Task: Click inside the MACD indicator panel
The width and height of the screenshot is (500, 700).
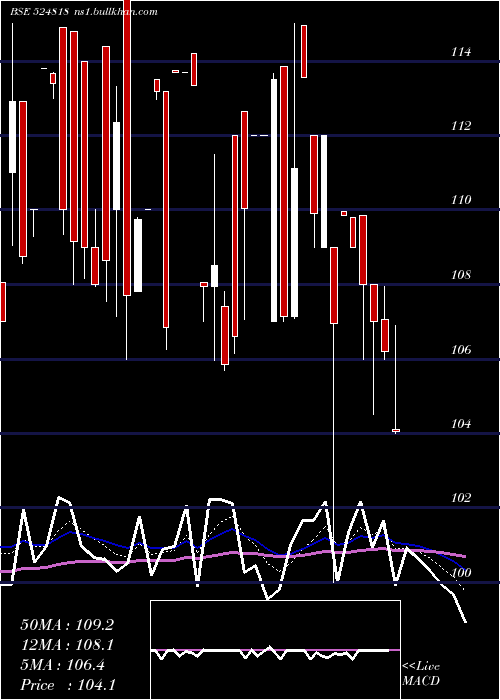Action: click(x=275, y=650)
